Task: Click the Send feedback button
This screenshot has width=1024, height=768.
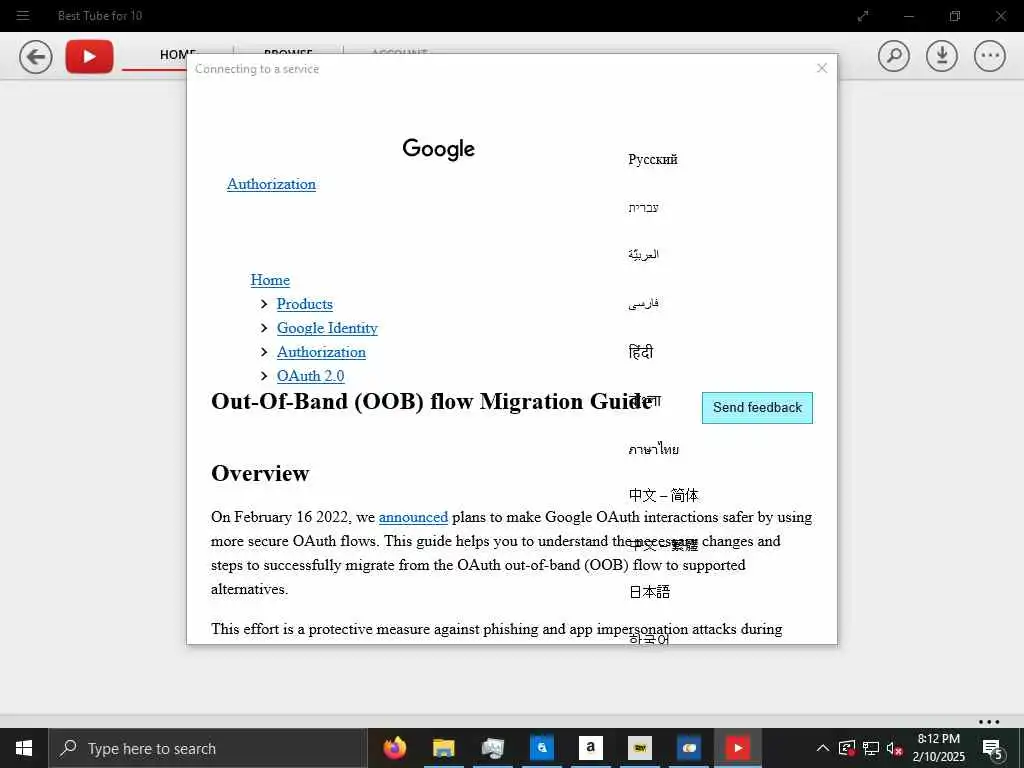Action: (757, 408)
